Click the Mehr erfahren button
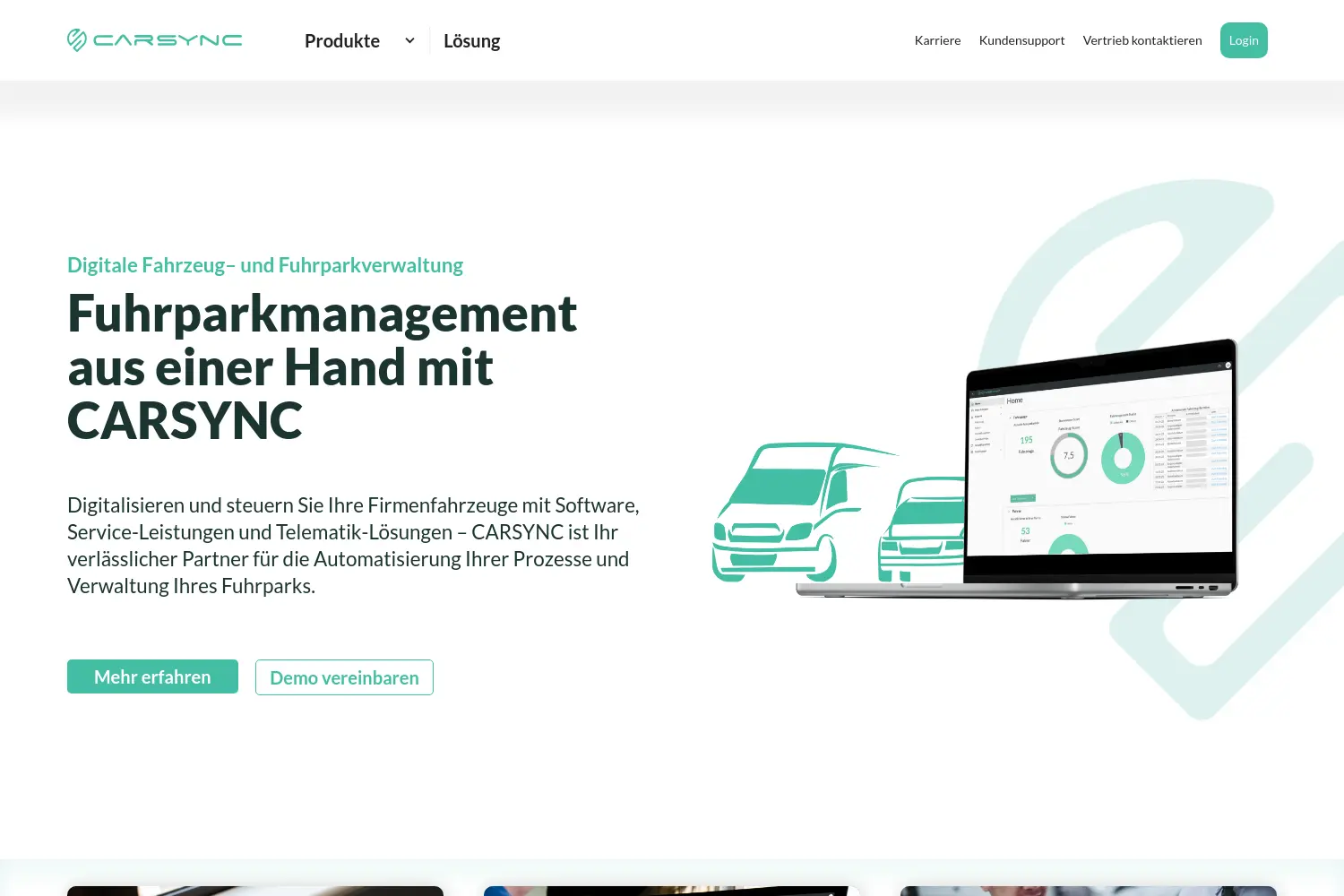 tap(152, 676)
